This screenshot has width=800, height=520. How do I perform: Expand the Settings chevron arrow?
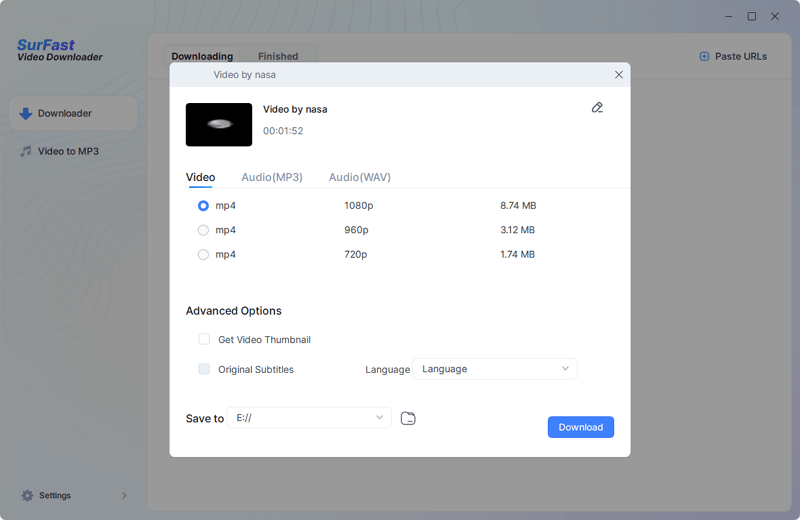point(124,496)
